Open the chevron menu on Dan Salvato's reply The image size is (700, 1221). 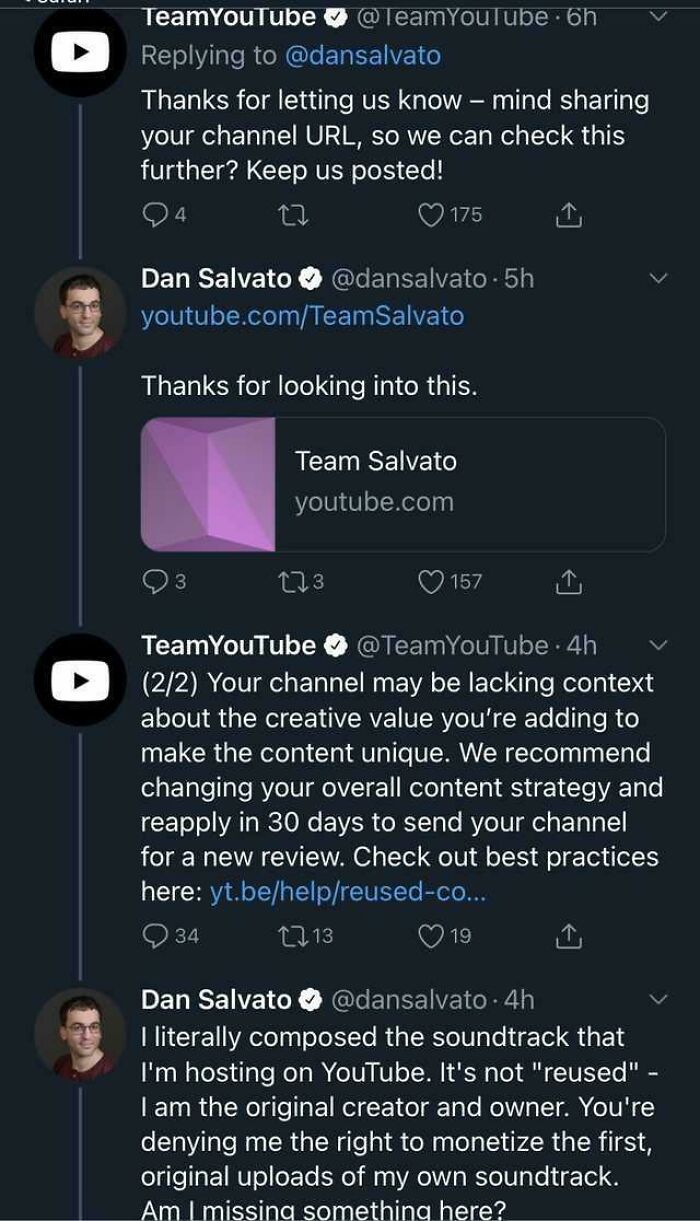point(659,280)
